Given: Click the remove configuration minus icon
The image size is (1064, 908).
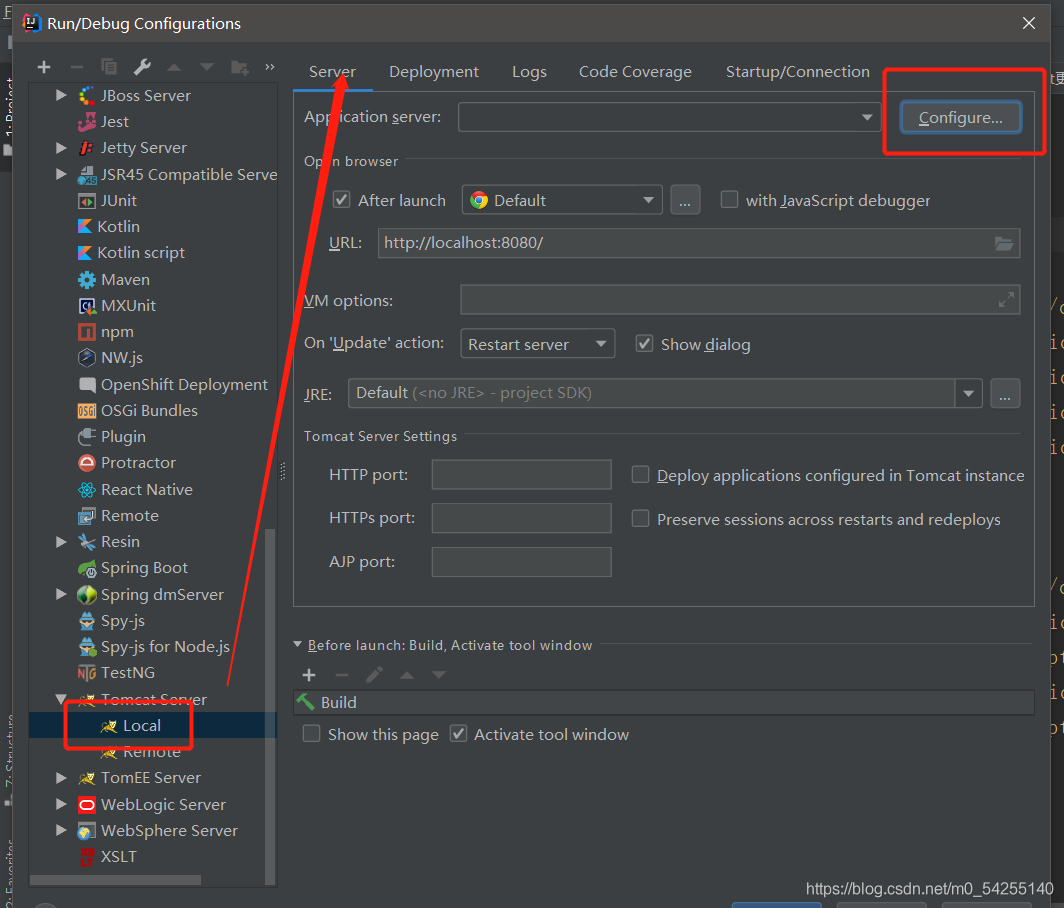Looking at the screenshot, I should [x=77, y=67].
